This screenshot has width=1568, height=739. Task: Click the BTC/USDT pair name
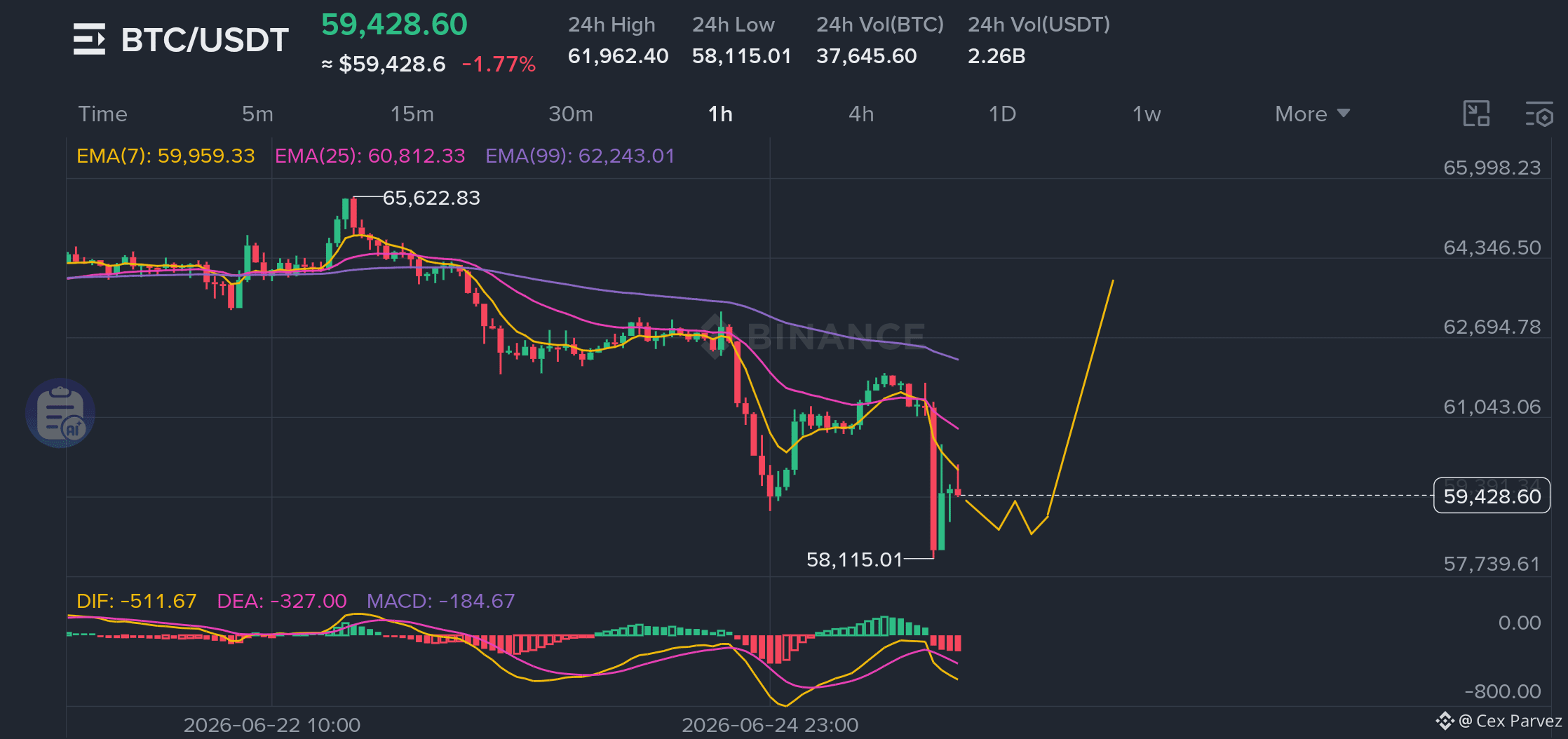tap(205, 40)
